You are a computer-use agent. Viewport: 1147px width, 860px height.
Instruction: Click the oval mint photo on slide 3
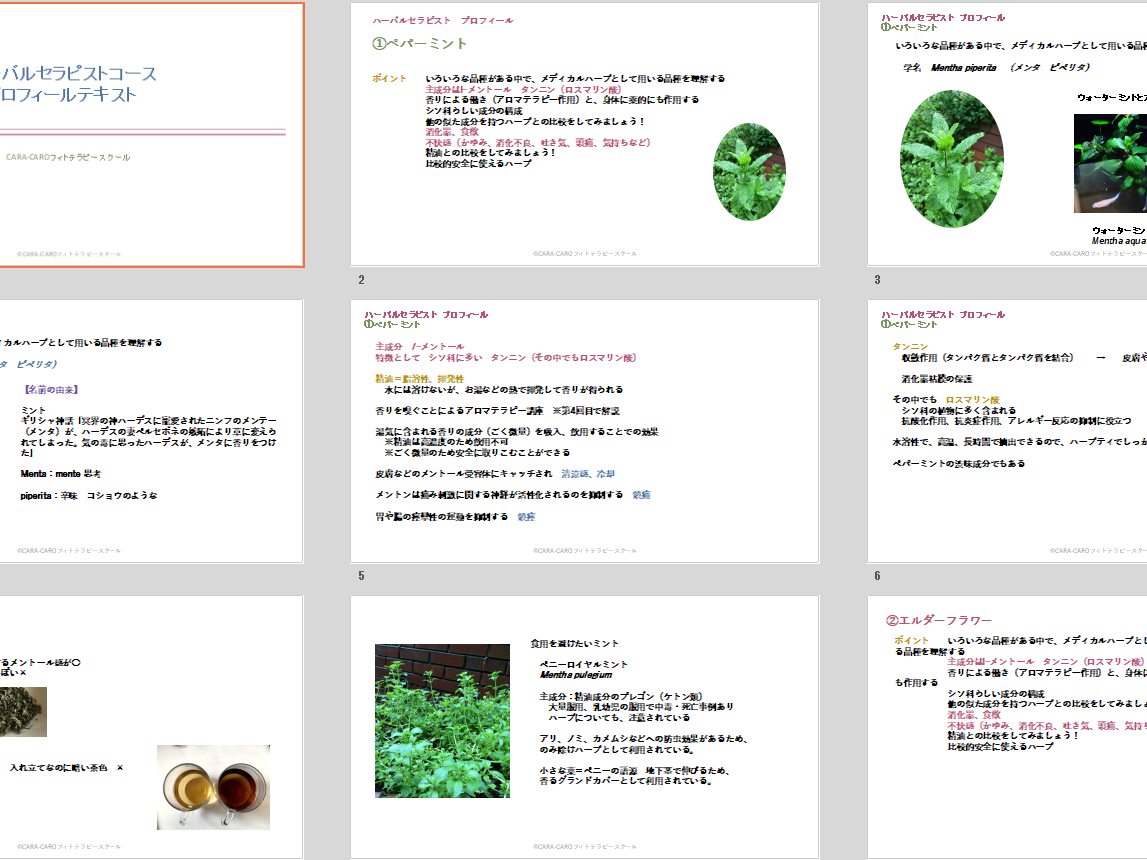pyautogui.click(x=951, y=160)
